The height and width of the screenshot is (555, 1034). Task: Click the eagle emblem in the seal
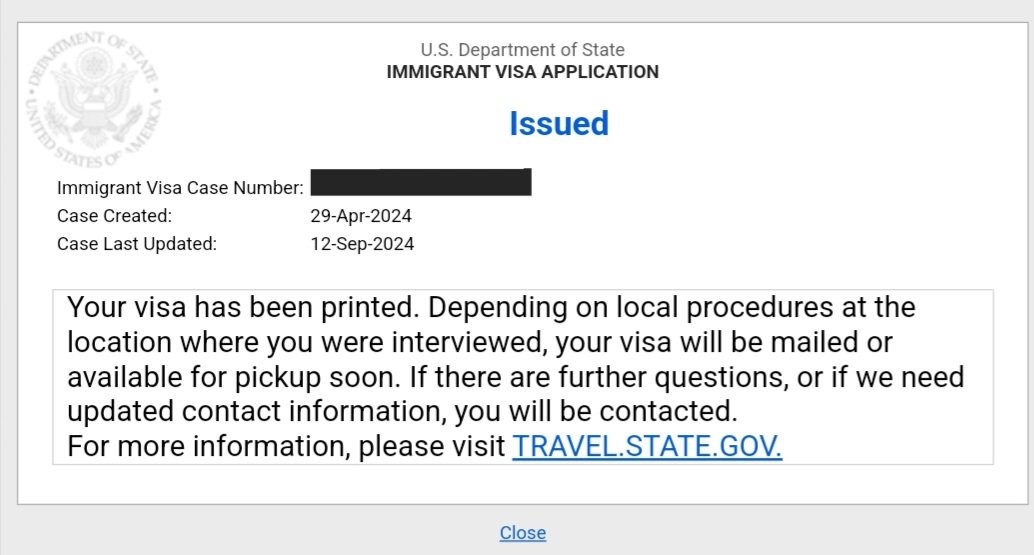click(94, 99)
